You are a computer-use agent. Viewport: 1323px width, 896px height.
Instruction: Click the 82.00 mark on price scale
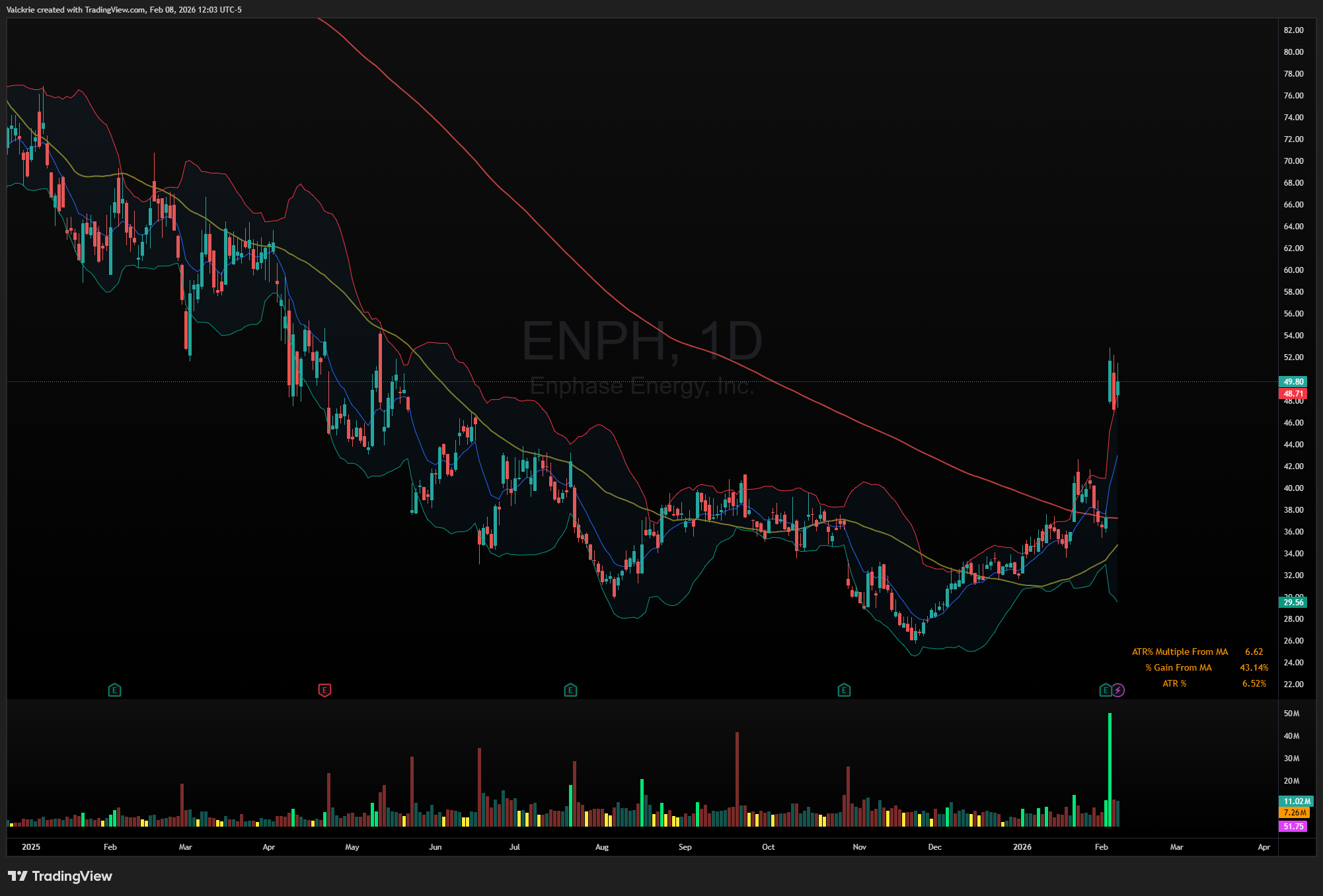click(1293, 30)
